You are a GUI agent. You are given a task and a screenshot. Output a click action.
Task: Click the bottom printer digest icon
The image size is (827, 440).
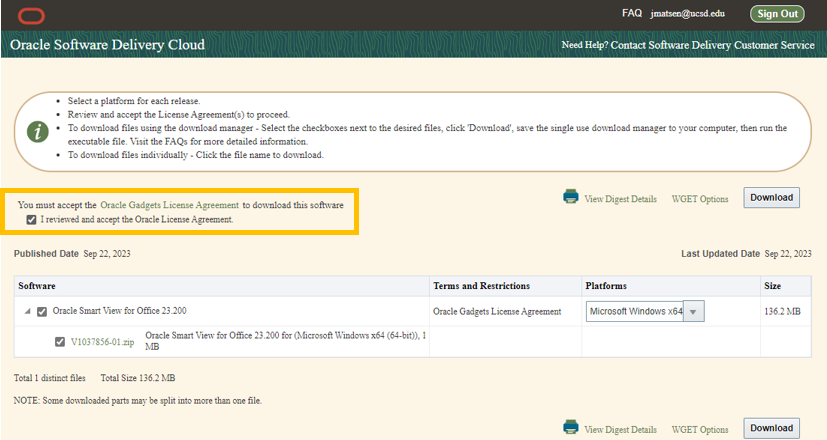(x=571, y=427)
